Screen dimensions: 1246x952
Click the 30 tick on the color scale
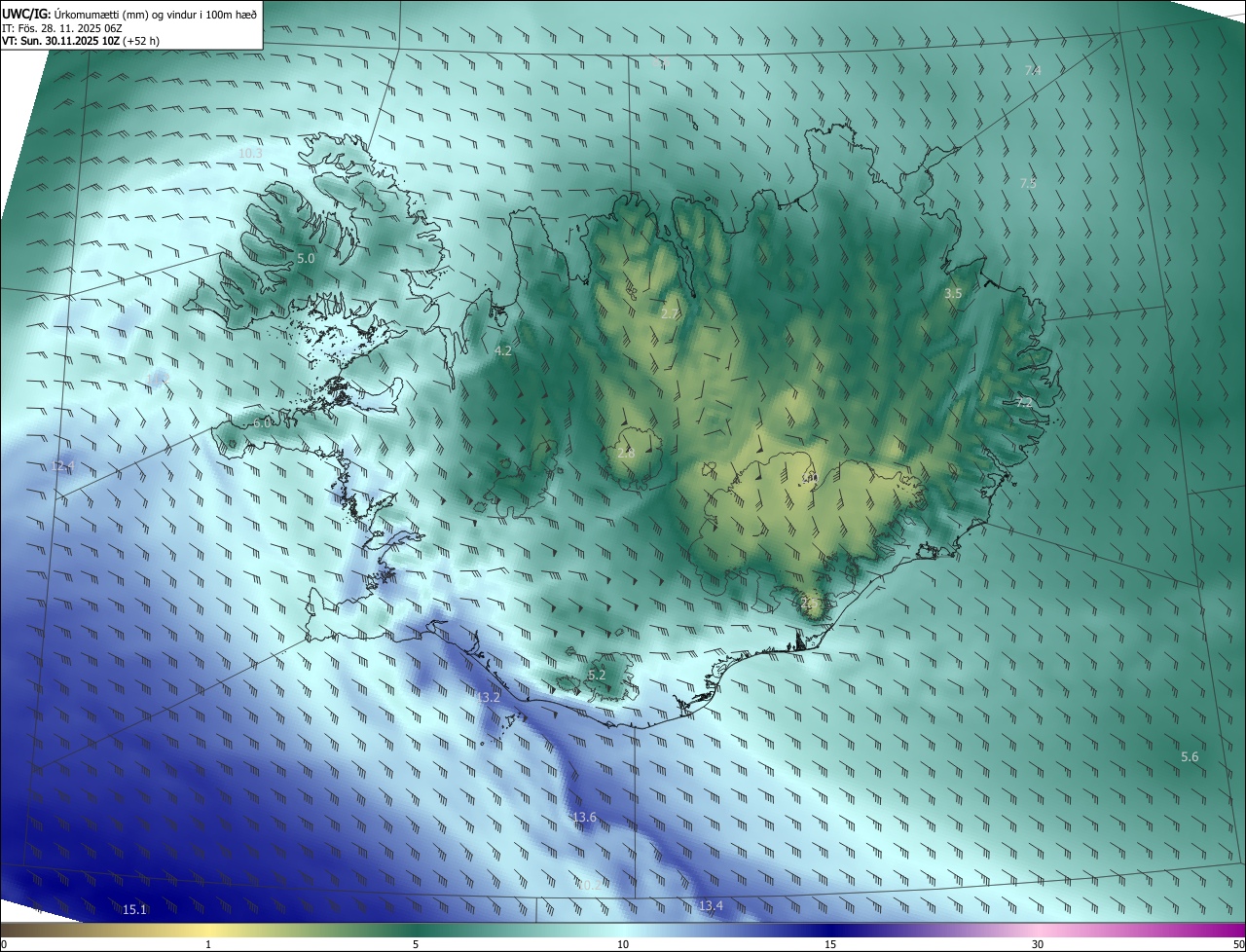(1038, 944)
